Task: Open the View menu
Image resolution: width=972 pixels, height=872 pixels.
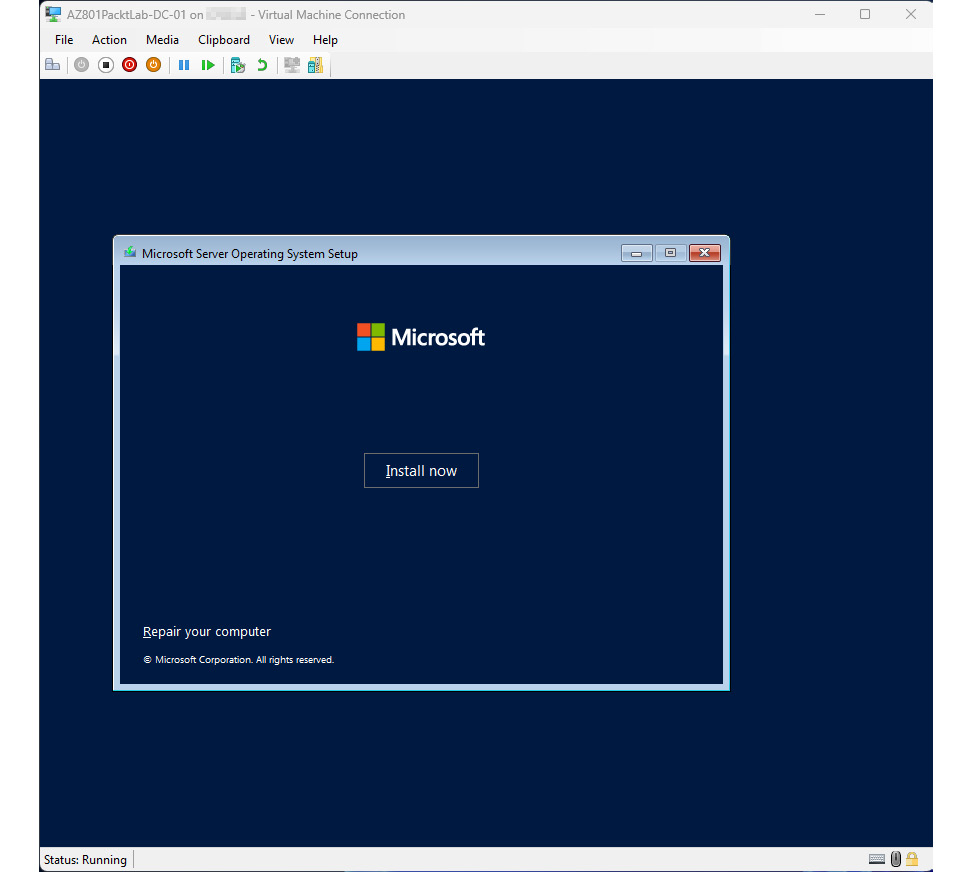Action: point(281,40)
